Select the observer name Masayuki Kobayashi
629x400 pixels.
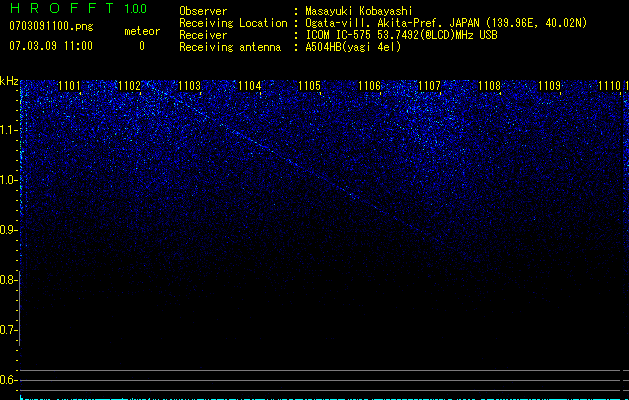point(359,11)
